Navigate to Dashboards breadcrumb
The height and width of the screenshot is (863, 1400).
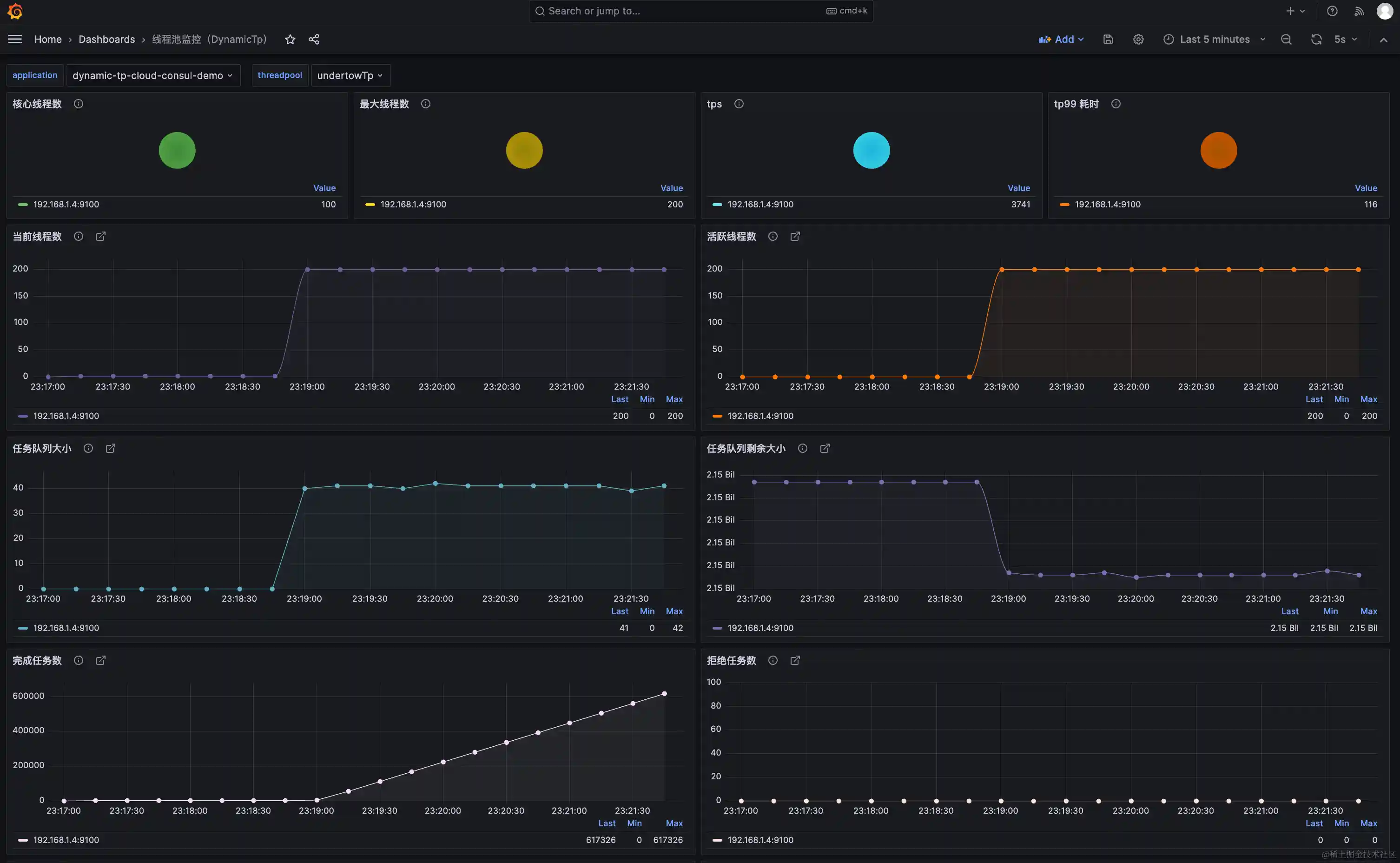point(107,40)
